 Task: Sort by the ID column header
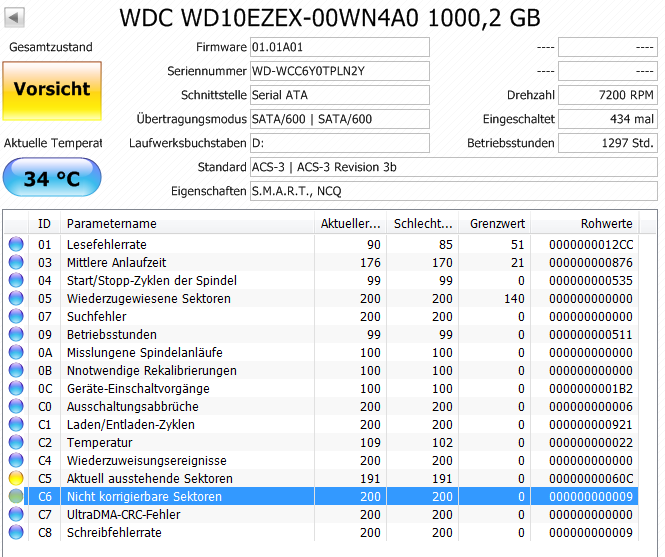[x=45, y=224]
